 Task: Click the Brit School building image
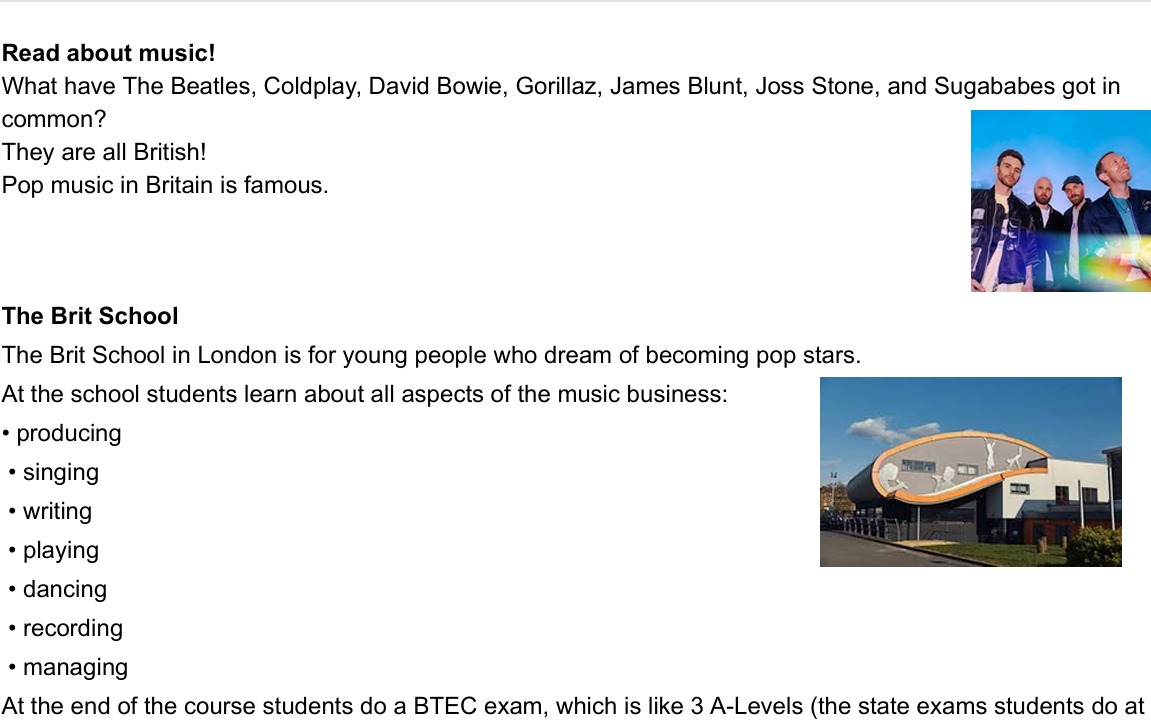click(970, 472)
